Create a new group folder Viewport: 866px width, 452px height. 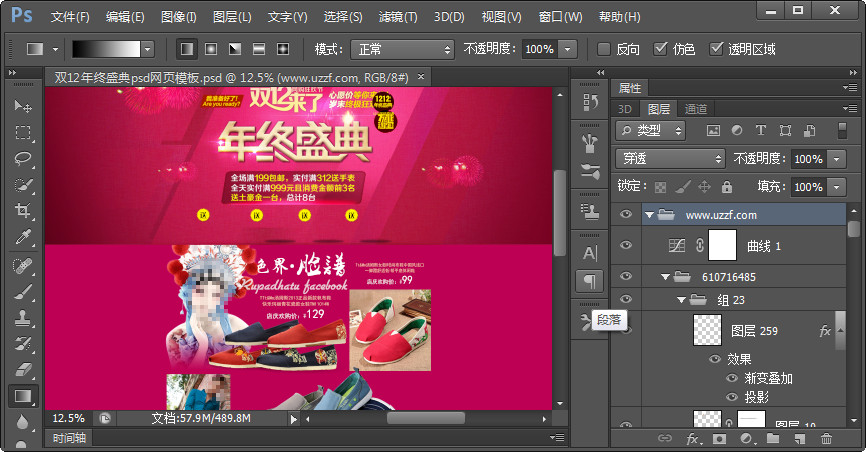pyautogui.click(x=773, y=439)
